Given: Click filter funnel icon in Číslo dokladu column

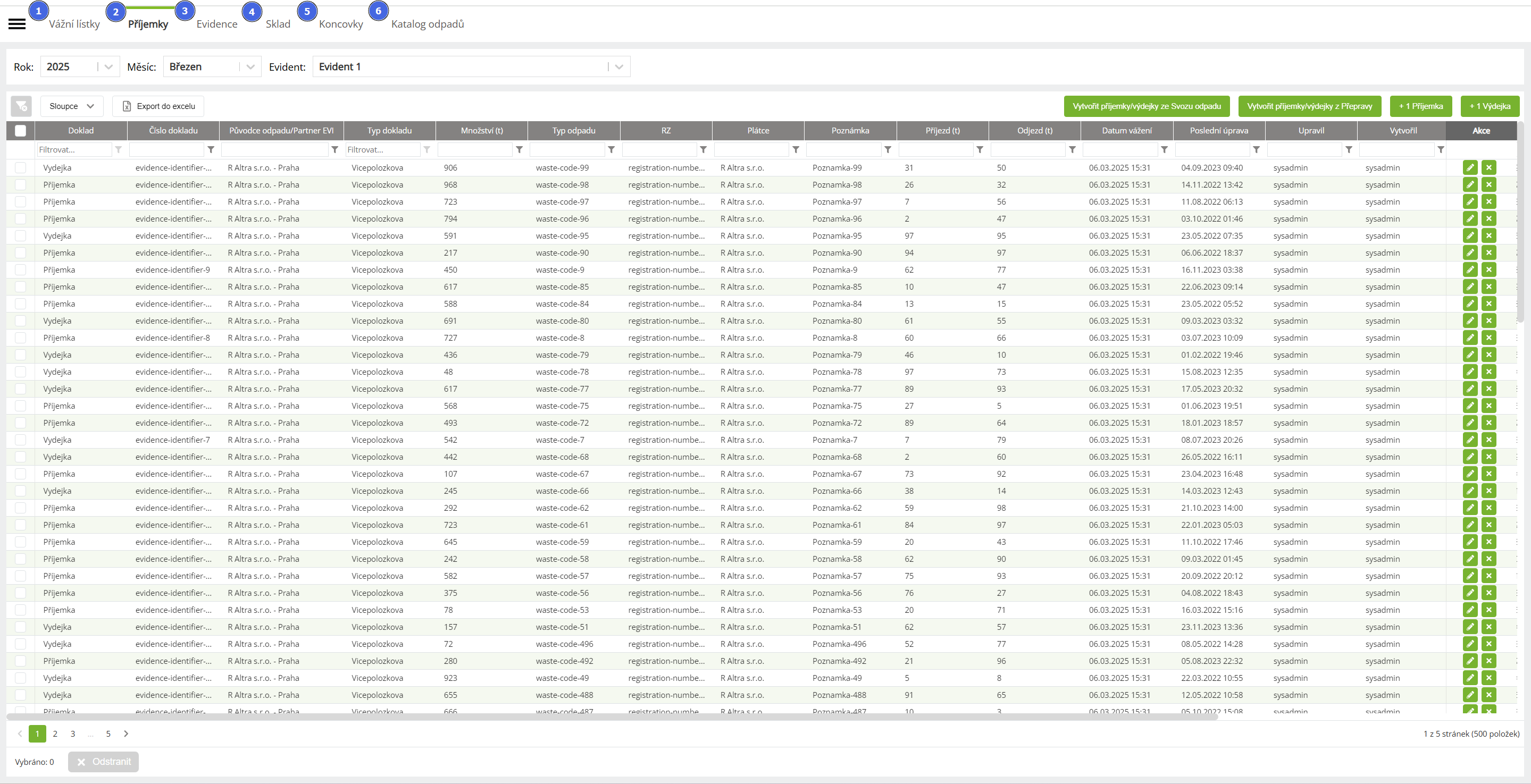Looking at the screenshot, I should pos(211,150).
